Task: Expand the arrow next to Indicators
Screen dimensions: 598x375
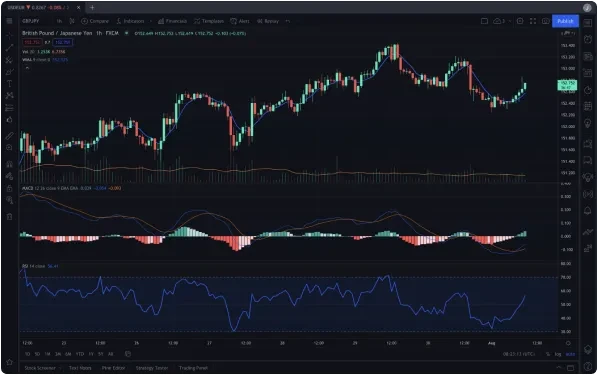Action: tap(150, 21)
